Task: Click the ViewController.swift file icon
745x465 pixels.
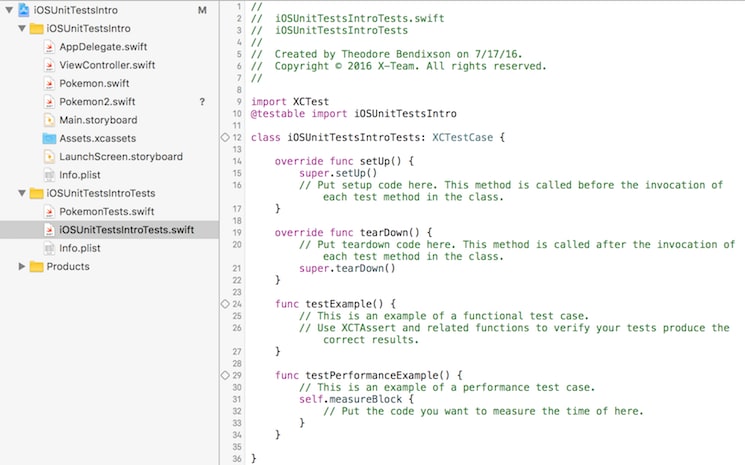Action: click(x=49, y=65)
